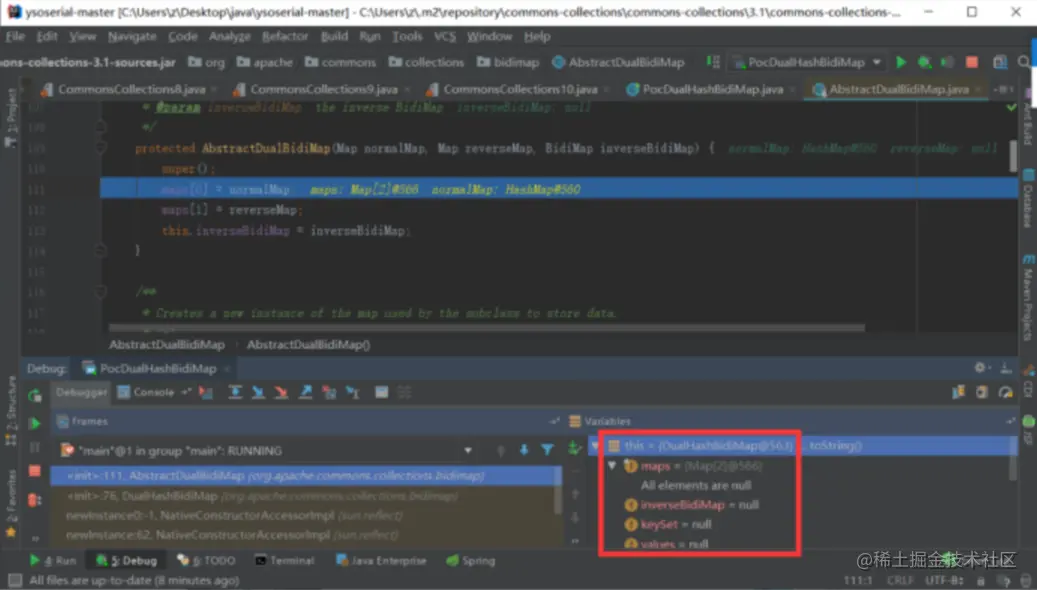Rerun the debug session with the rerun icon
Viewport: 1037px width, 590px height.
coord(34,396)
